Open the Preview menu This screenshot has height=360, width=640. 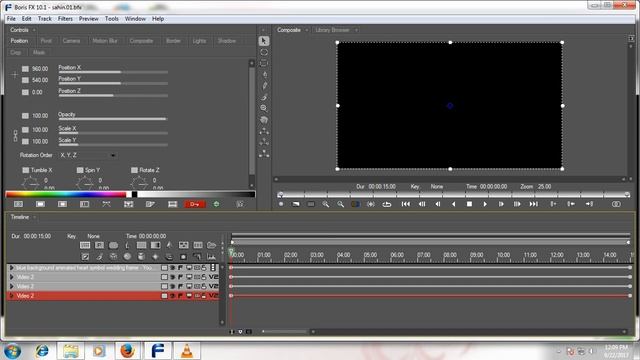[89, 19]
